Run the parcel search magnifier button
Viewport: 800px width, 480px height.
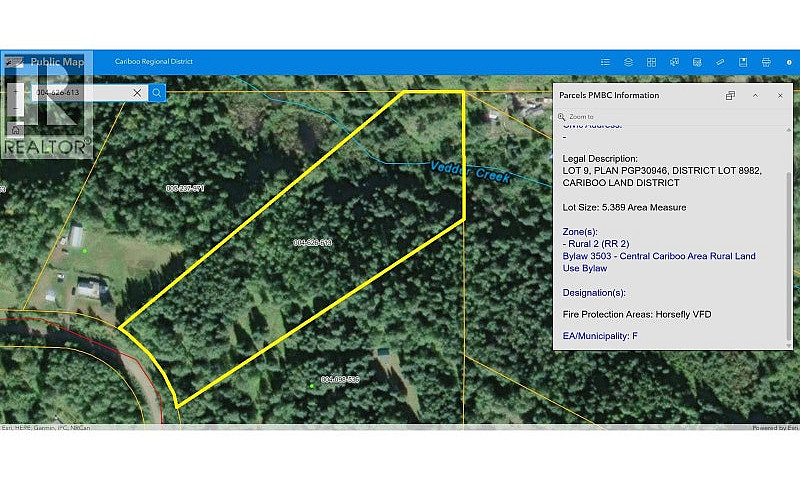pos(157,93)
